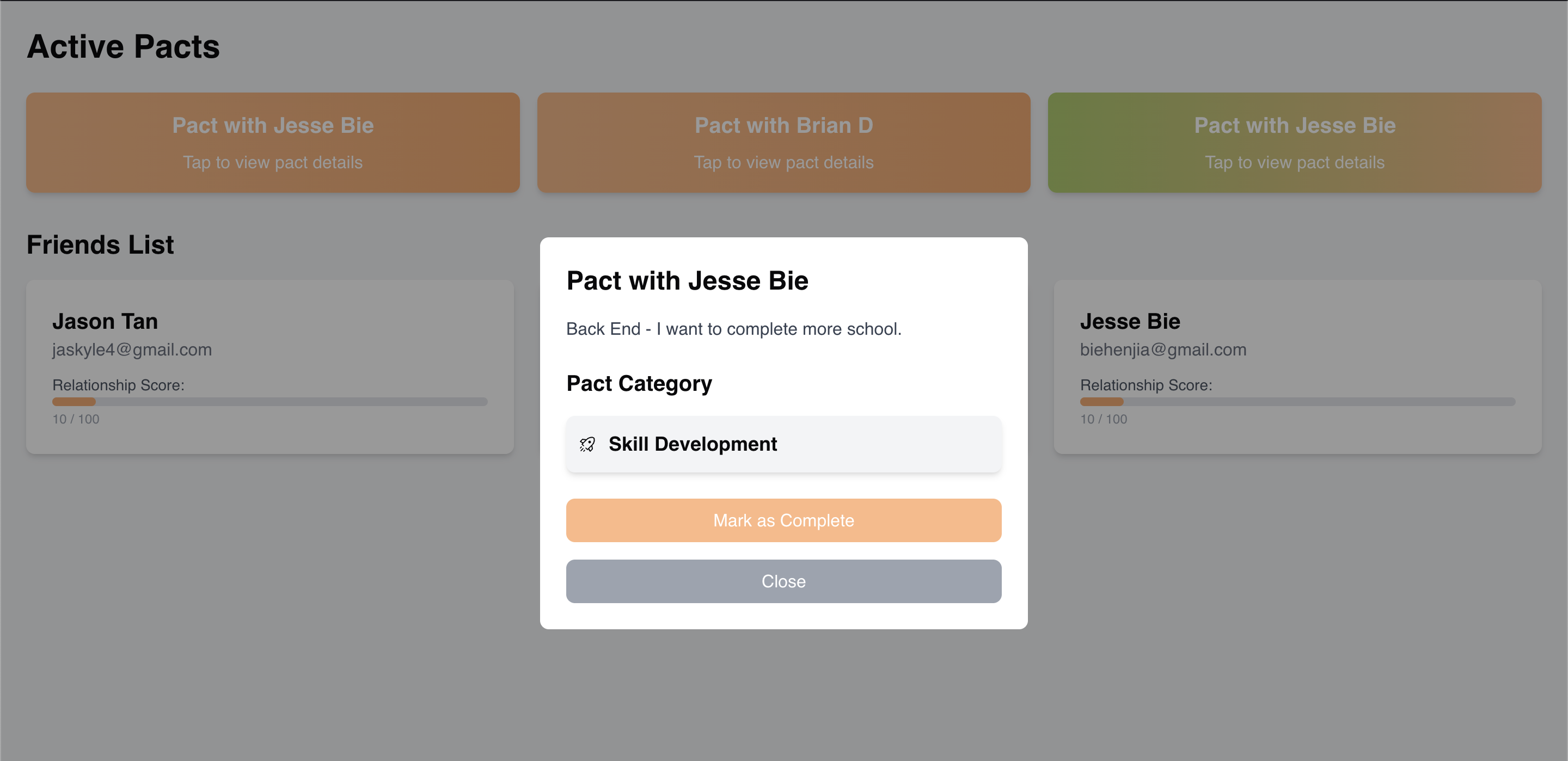Click the Friends List heading
Image resolution: width=1568 pixels, height=761 pixels.
(x=100, y=245)
